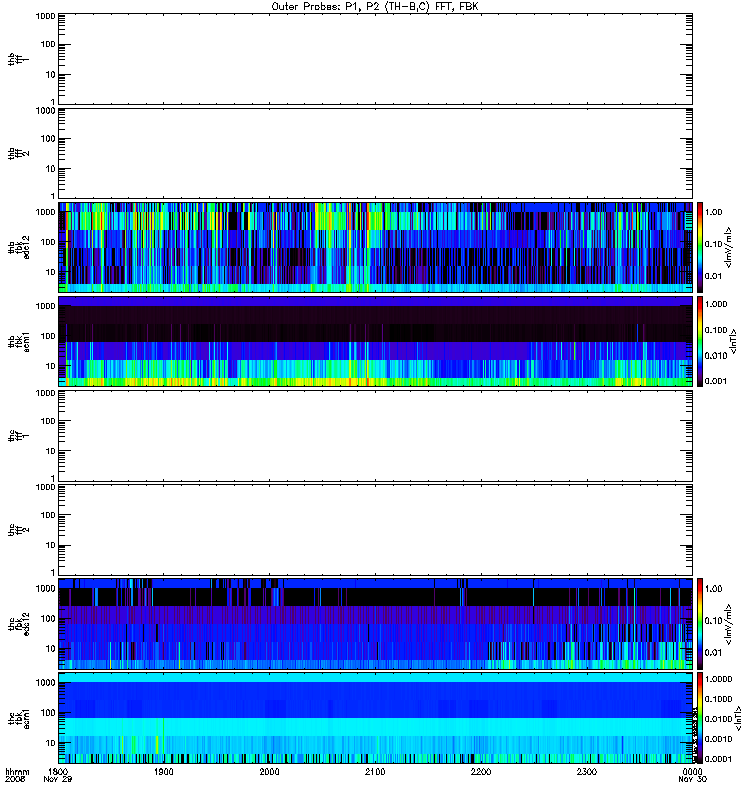Screen dimensions: 750x800
Task: Click the y-axis label of first empty thc panel
Action: point(19,435)
